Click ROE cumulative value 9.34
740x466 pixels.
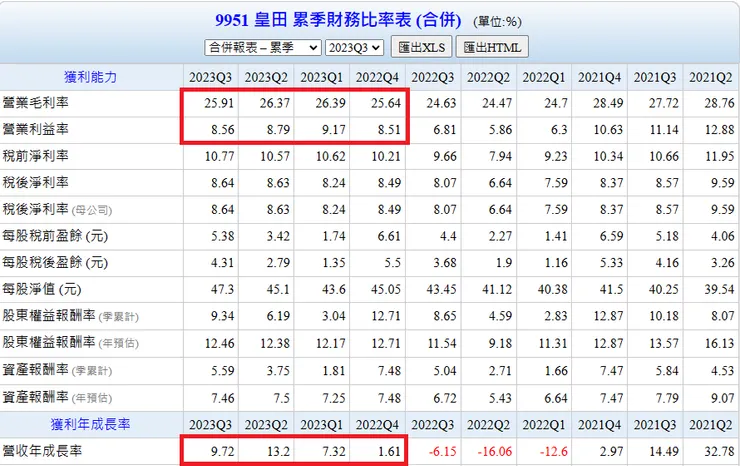point(223,316)
